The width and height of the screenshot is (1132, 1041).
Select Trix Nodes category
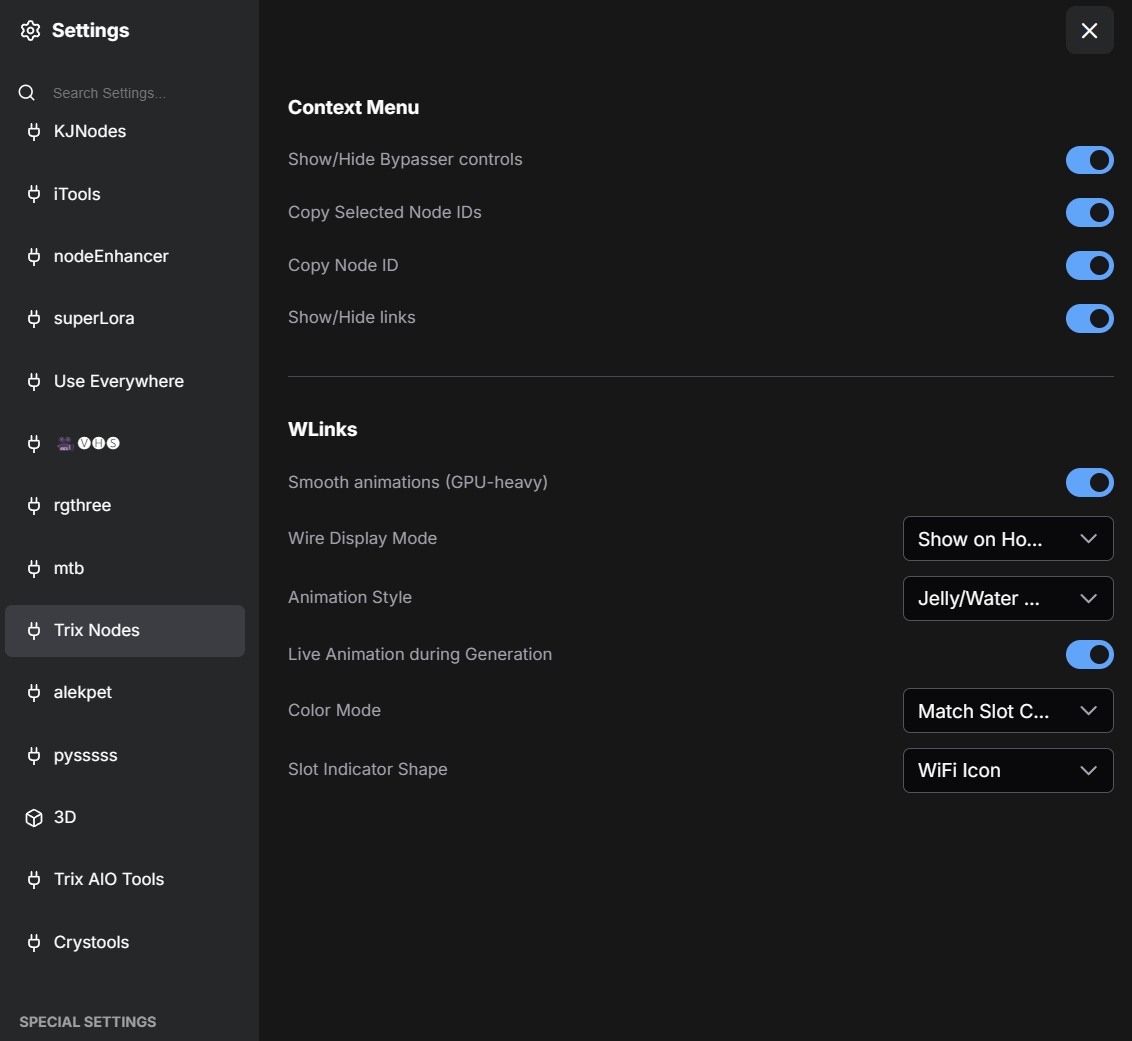click(125, 630)
